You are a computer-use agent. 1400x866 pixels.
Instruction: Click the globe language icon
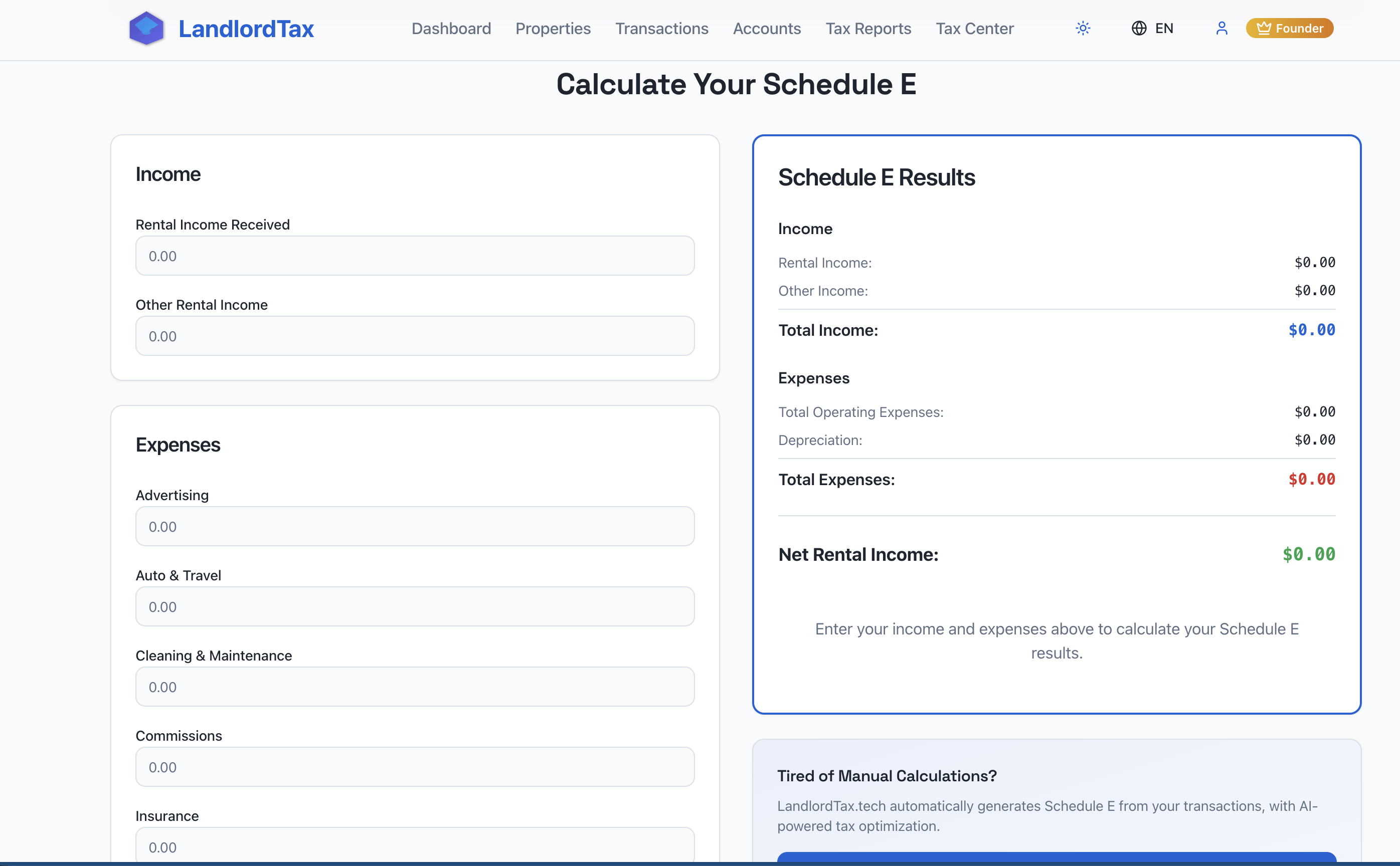coord(1139,29)
